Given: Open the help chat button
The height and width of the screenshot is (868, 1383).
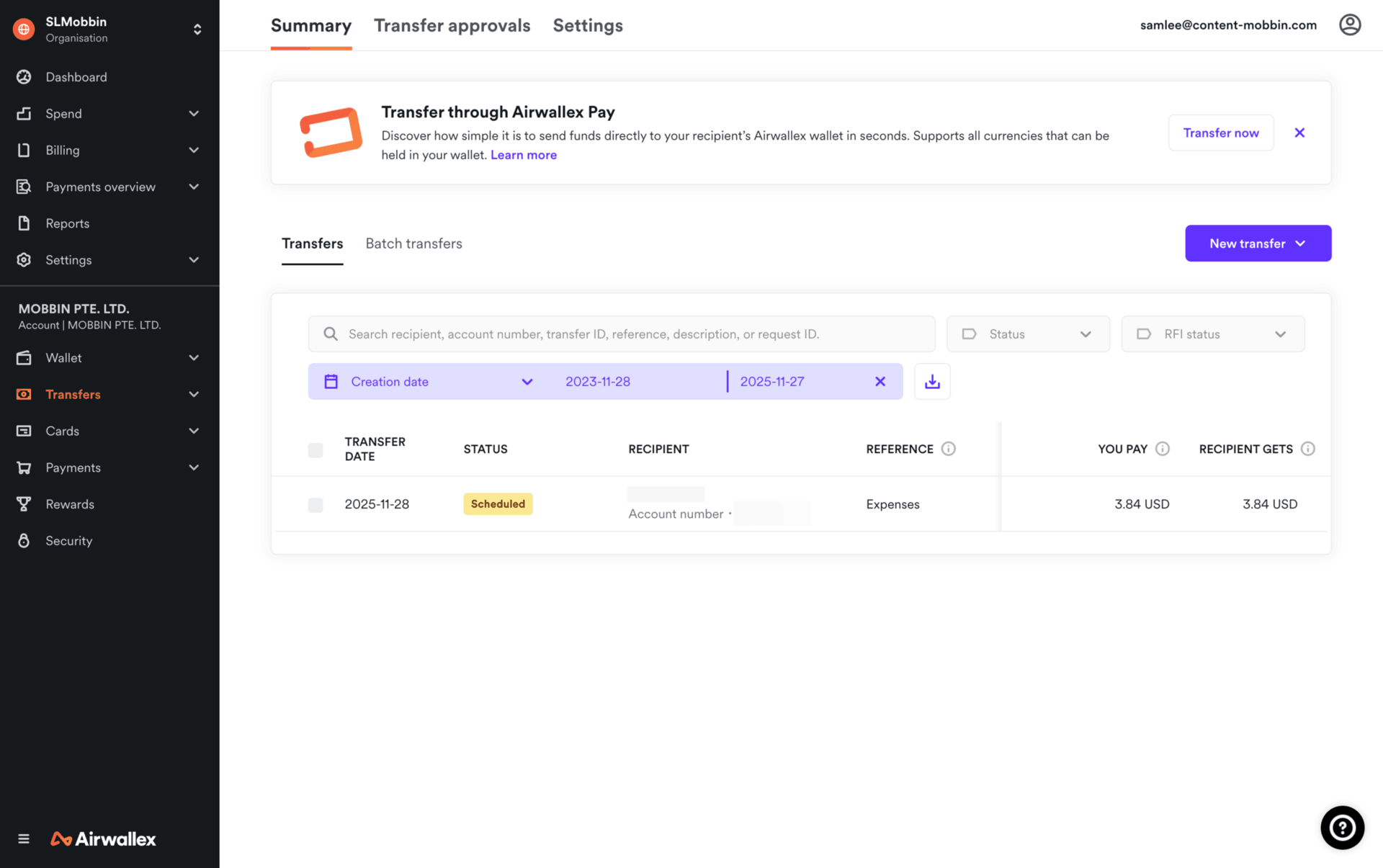Looking at the screenshot, I should point(1342,828).
